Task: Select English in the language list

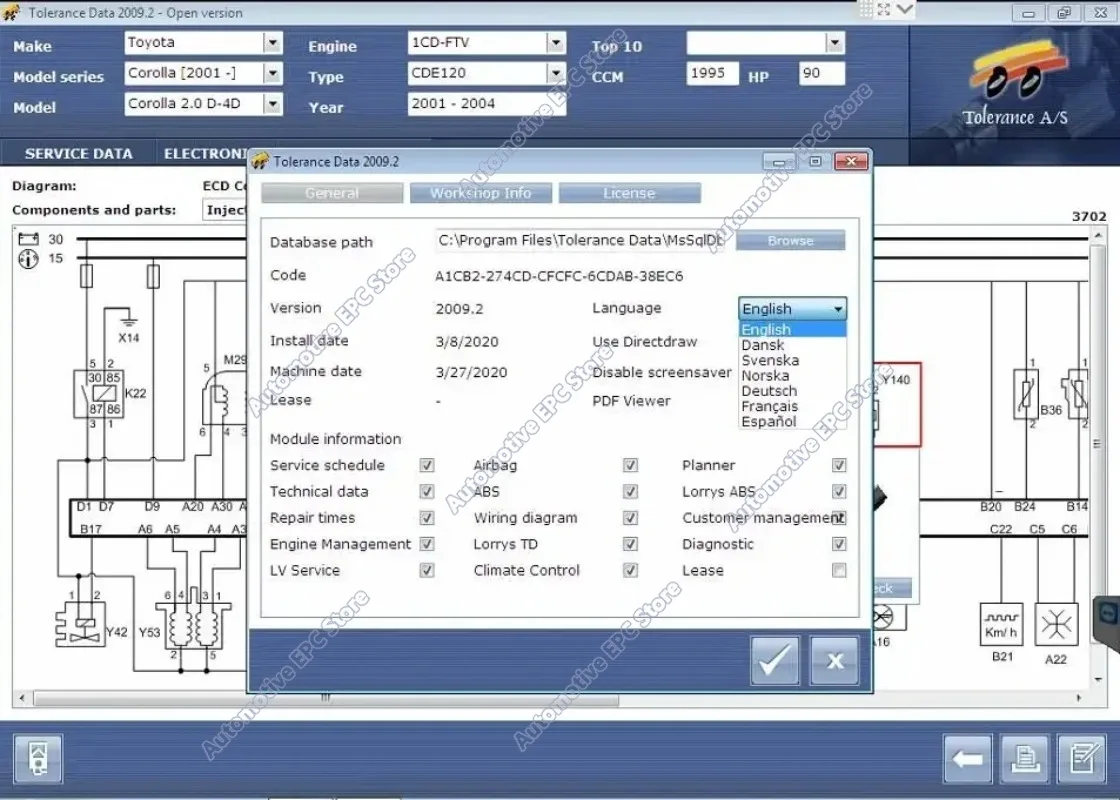Action: click(x=792, y=329)
